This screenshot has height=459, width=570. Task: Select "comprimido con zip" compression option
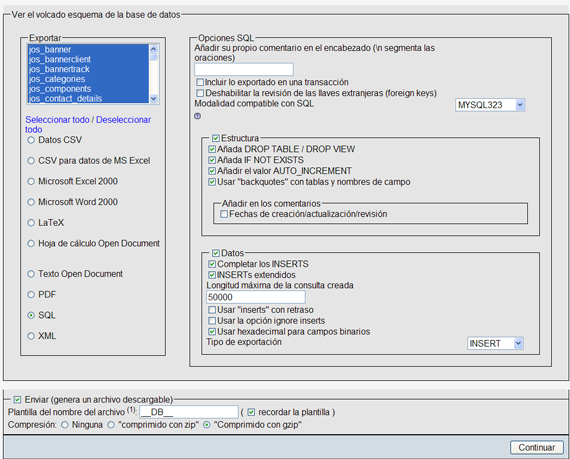111,425
